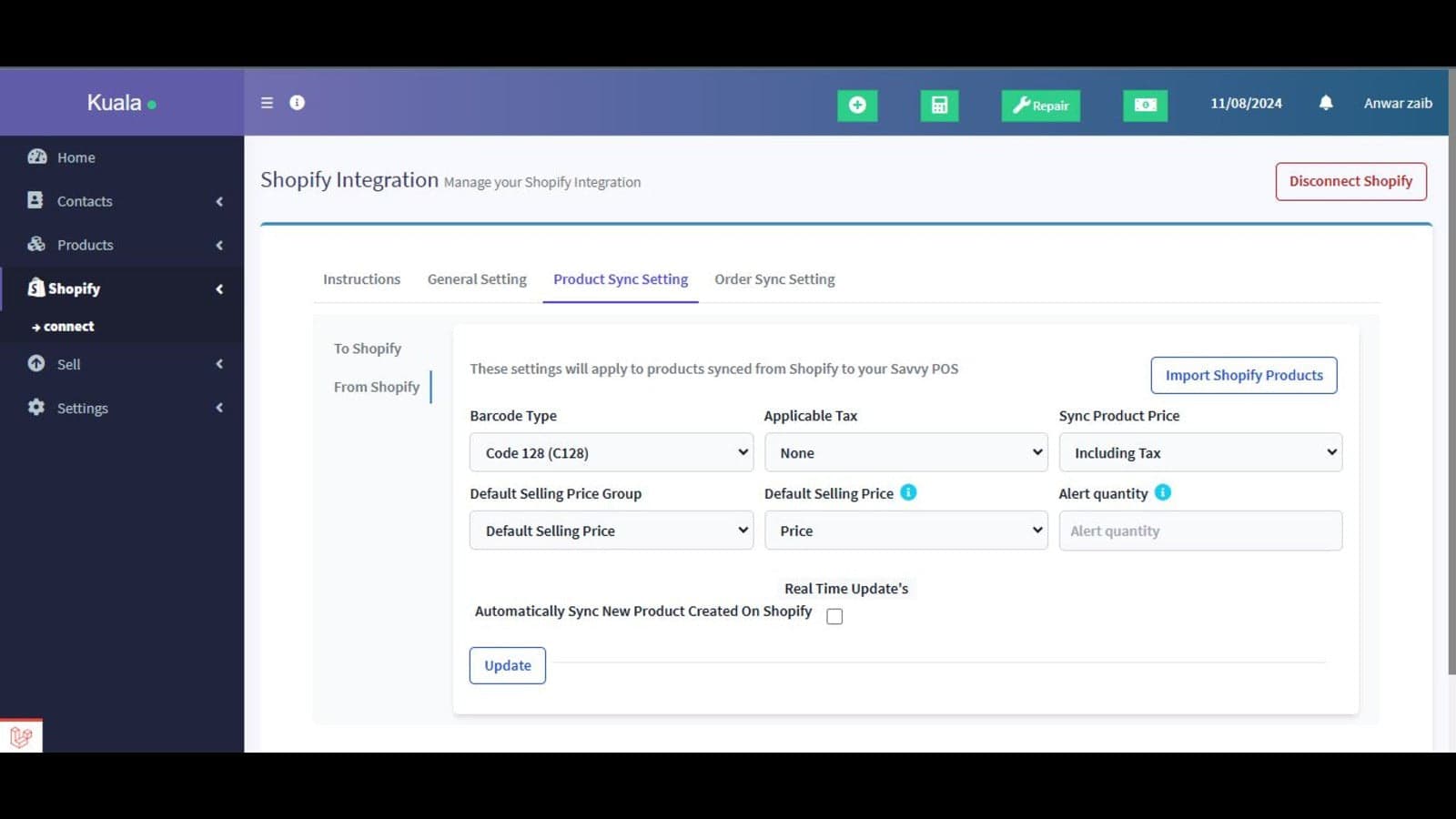This screenshot has height=819, width=1456.
Task: Open the Barcode Type dropdown
Action: 611,452
